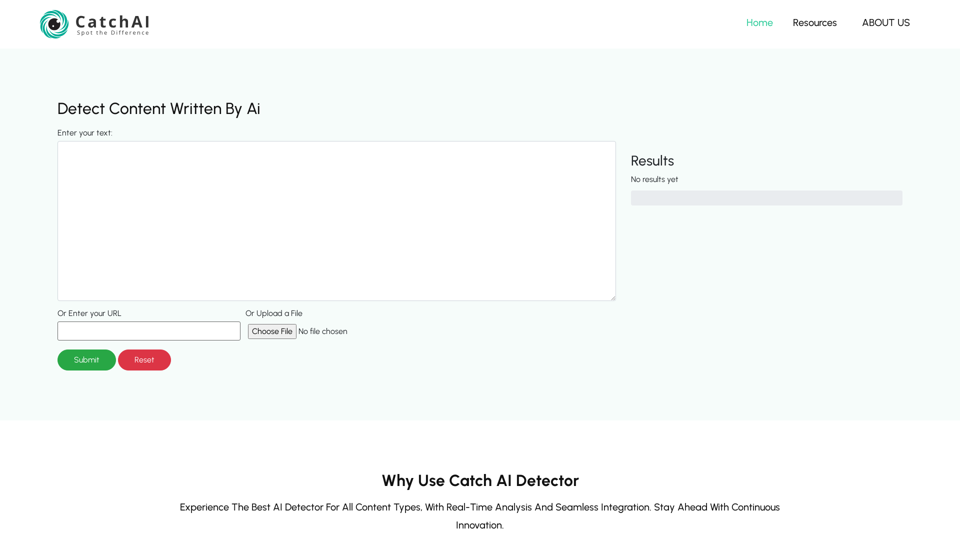Click "Detect Content Written By Ai" heading
This screenshot has width=960, height=540.
pyautogui.click(x=159, y=109)
